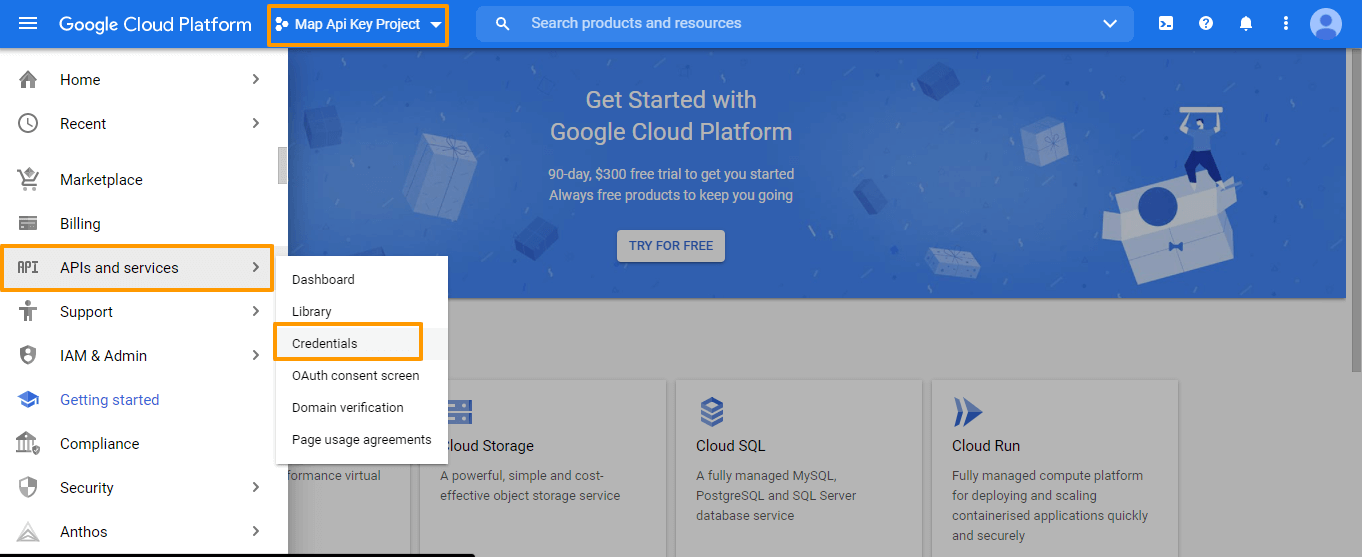
Task: Open Map Api Key Project selector dropdown
Action: coord(358,24)
